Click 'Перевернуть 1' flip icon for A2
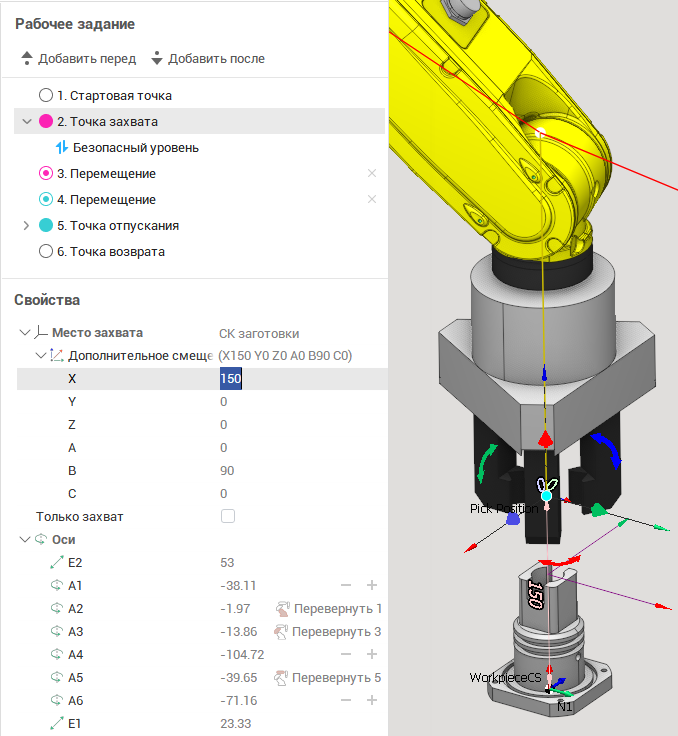 tap(283, 609)
